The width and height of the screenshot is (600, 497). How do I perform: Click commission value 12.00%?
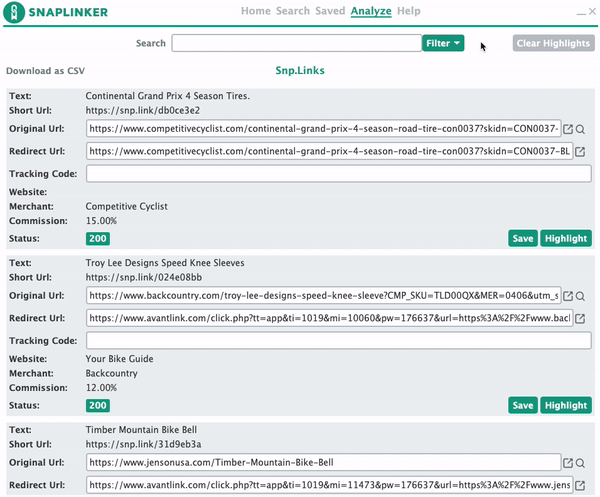coord(101,388)
